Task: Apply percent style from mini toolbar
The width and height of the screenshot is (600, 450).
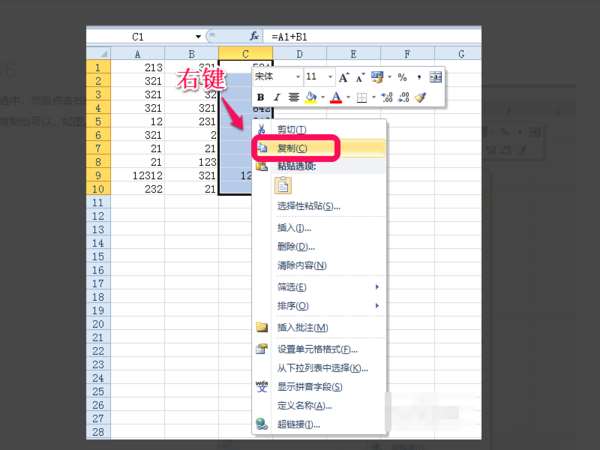Action: point(402,77)
